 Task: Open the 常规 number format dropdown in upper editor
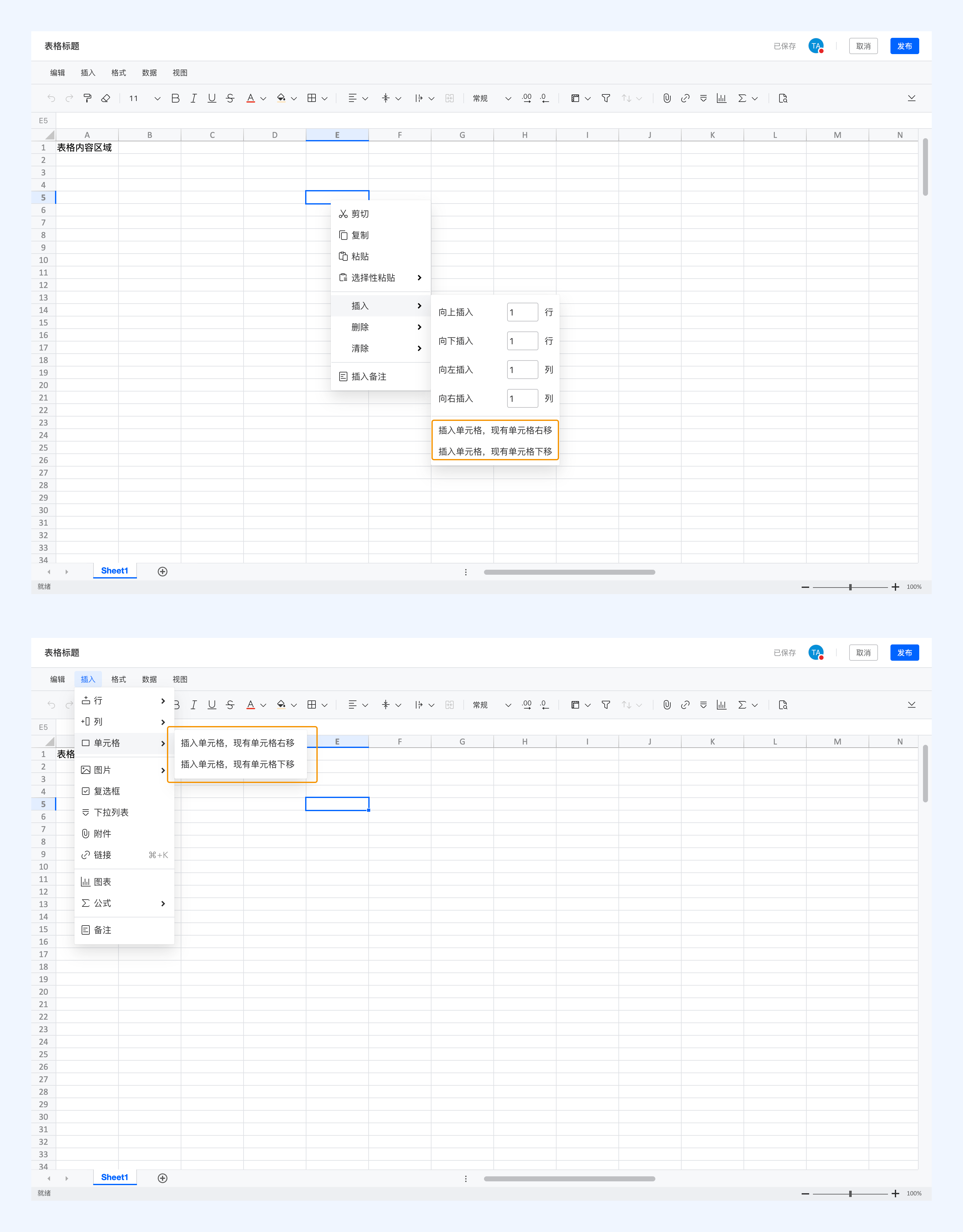[x=492, y=98]
